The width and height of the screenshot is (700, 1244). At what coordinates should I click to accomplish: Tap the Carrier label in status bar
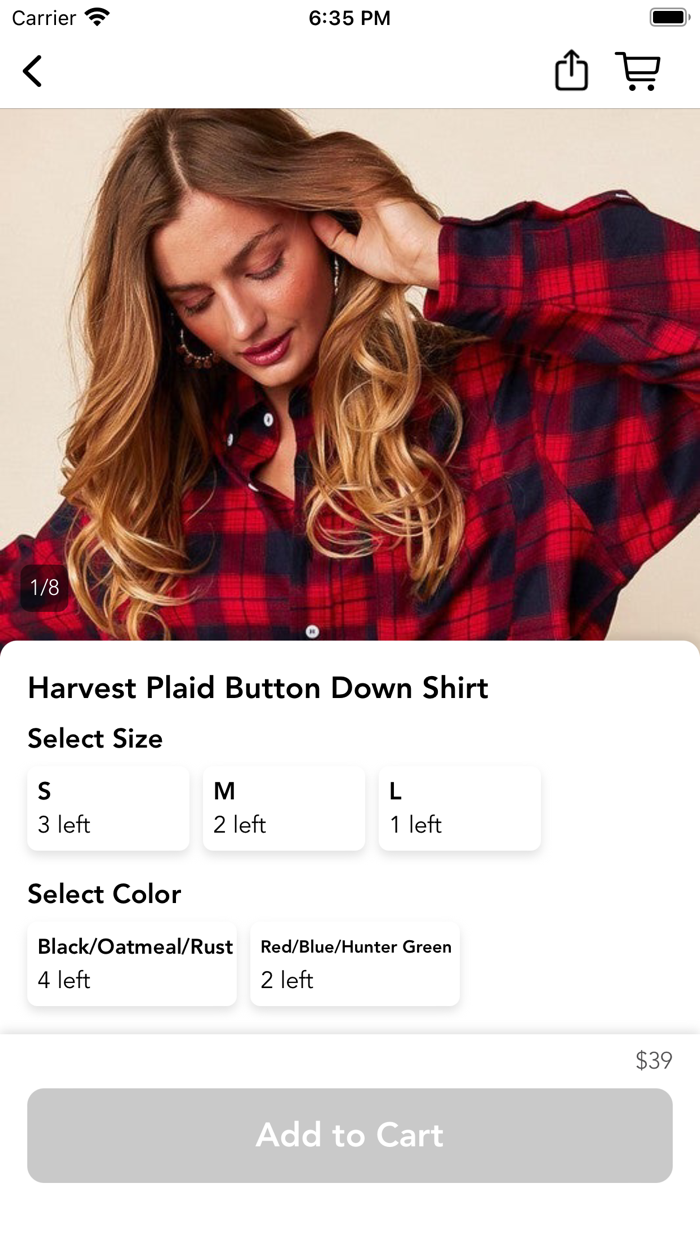(x=43, y=18)
